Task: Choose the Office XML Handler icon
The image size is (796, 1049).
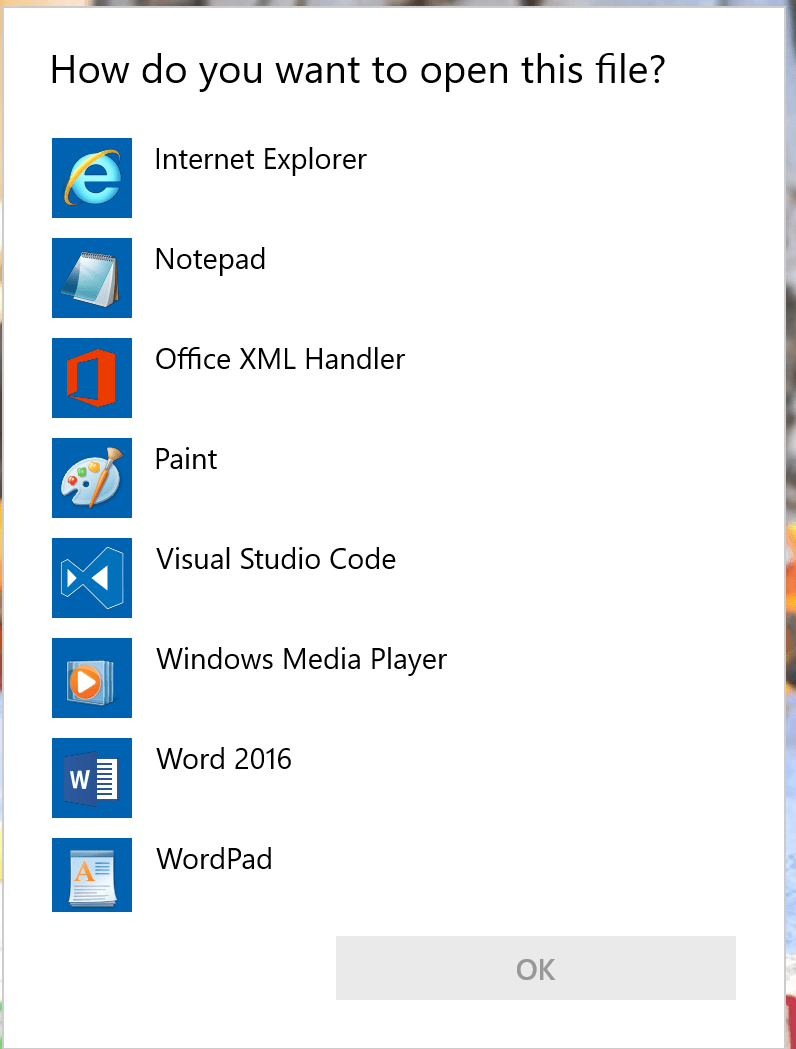Action: (x=92, y=378)
